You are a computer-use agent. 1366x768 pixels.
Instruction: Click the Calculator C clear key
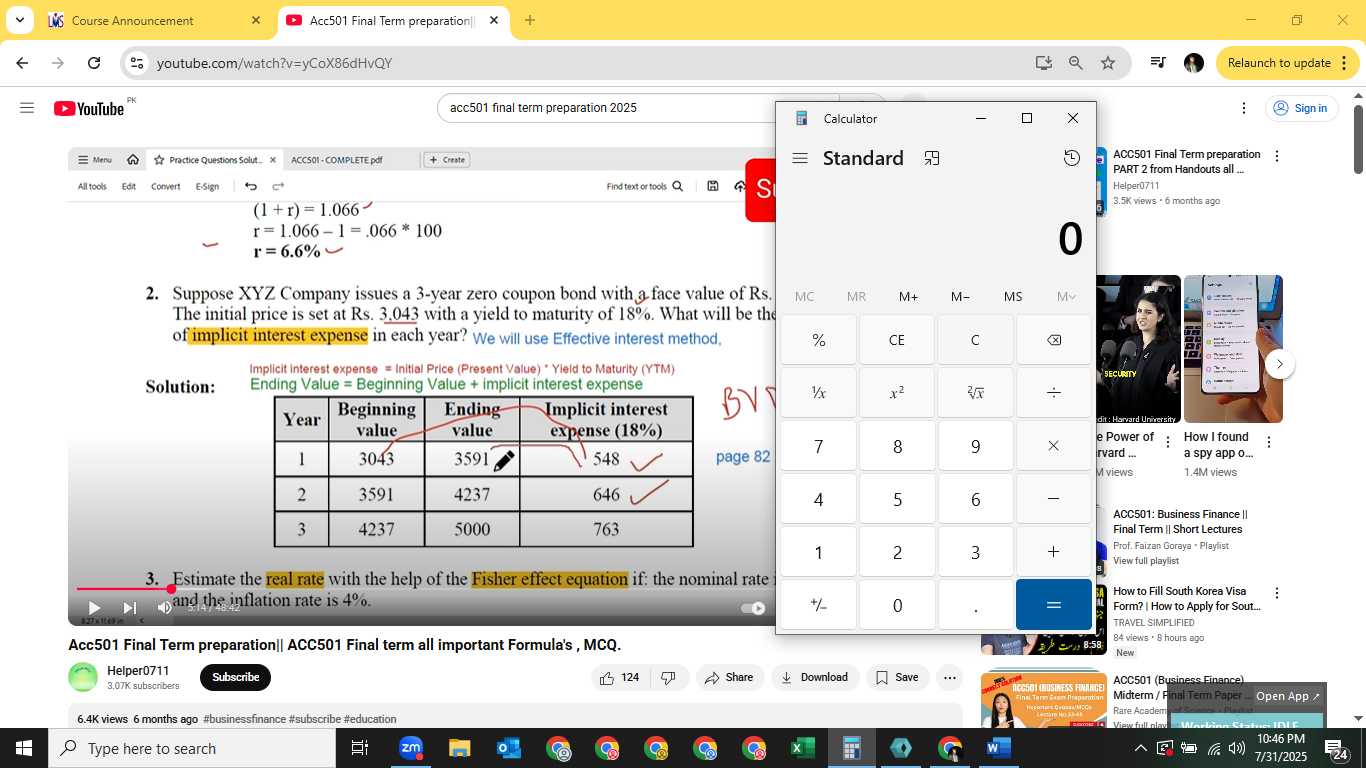975,340
